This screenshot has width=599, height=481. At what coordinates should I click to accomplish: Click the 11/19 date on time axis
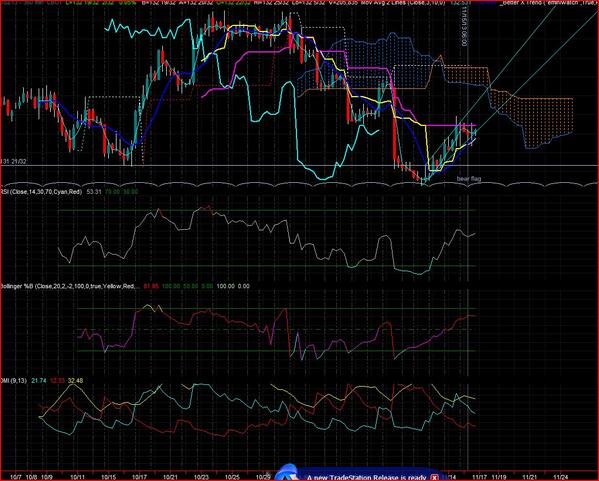click(499, 477)
